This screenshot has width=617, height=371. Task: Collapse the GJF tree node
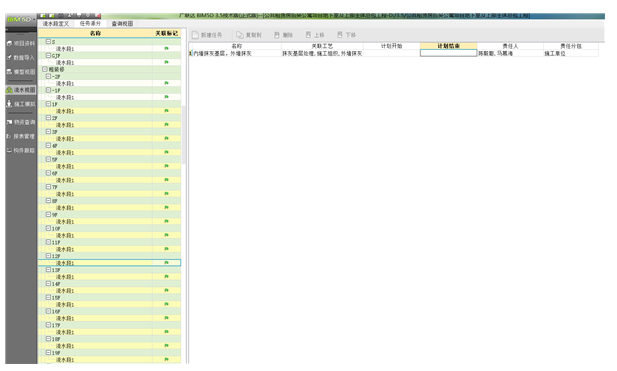click(x=48, y=55)
